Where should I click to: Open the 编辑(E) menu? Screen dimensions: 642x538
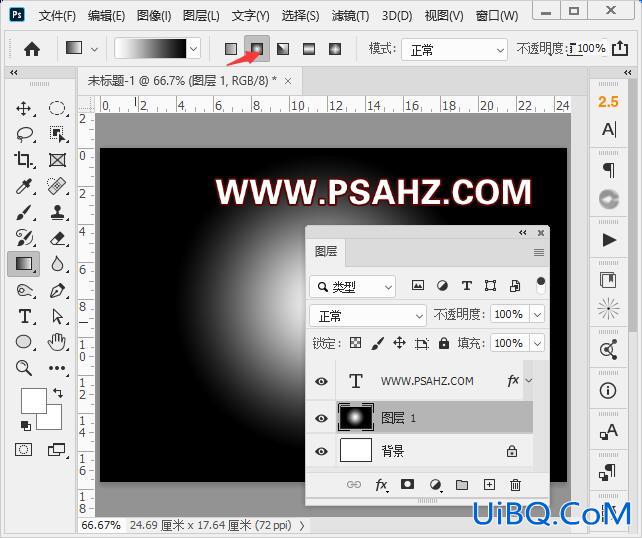tap(106, 16)
